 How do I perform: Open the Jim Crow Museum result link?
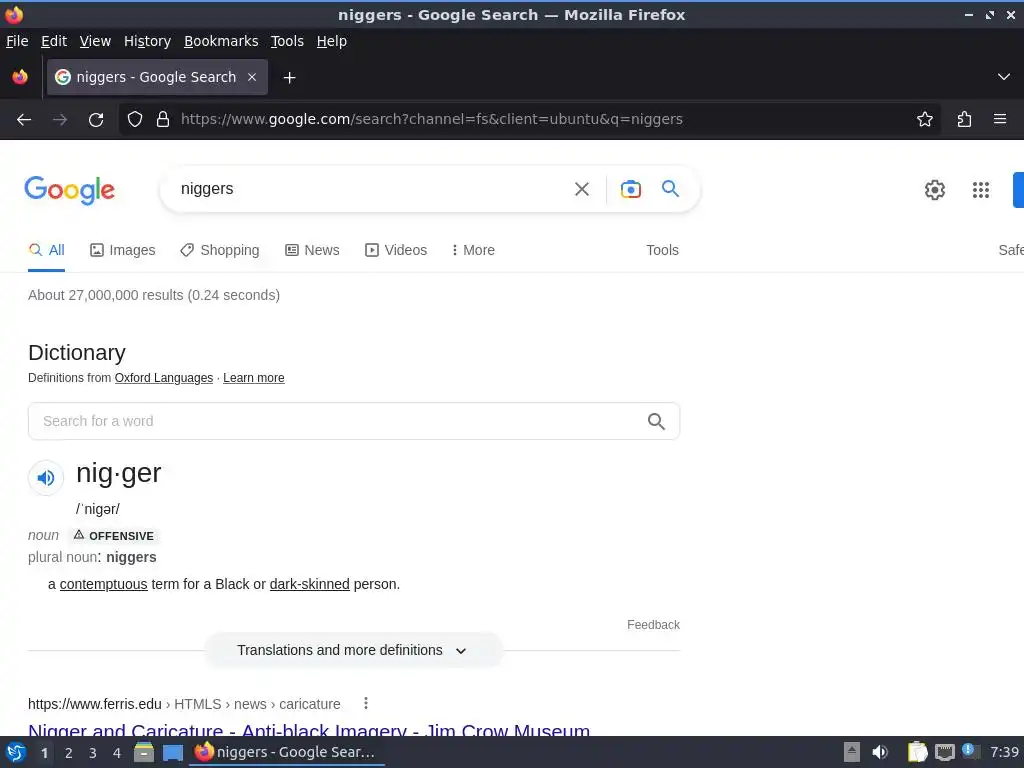point(309,730)
